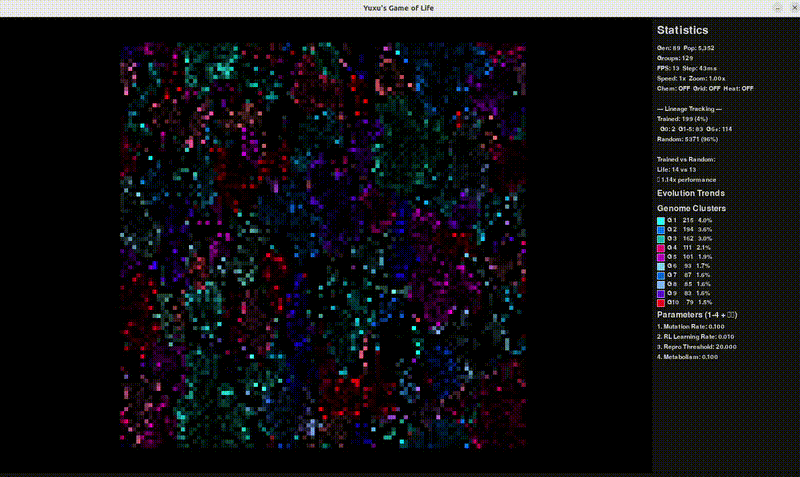Minimize the Game of Life window
This screenshot has height=477, width=800.
pos(778,8)
